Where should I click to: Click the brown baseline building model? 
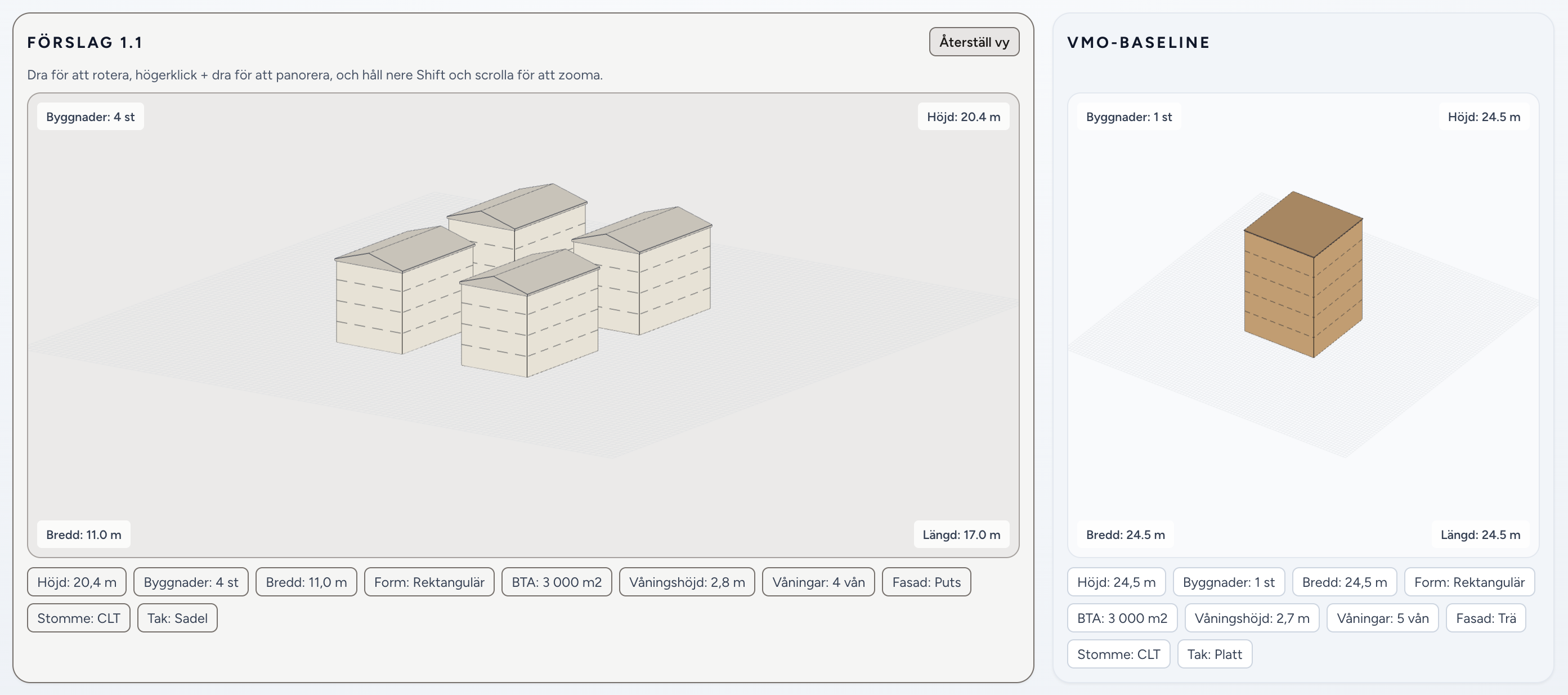[1302, 274]
